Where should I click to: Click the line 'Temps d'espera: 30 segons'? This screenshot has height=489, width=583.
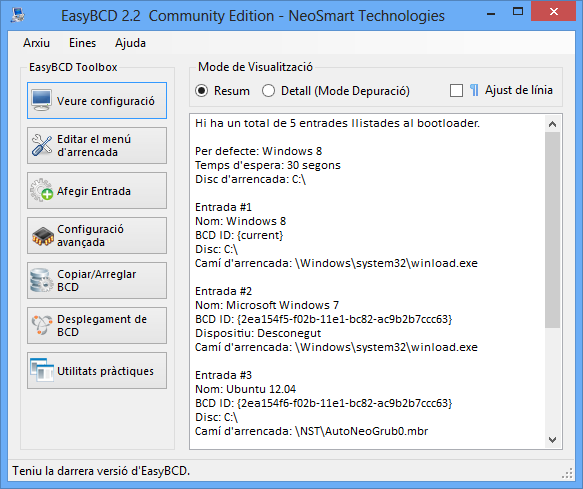pyautogui.click(x=268, y=165)
